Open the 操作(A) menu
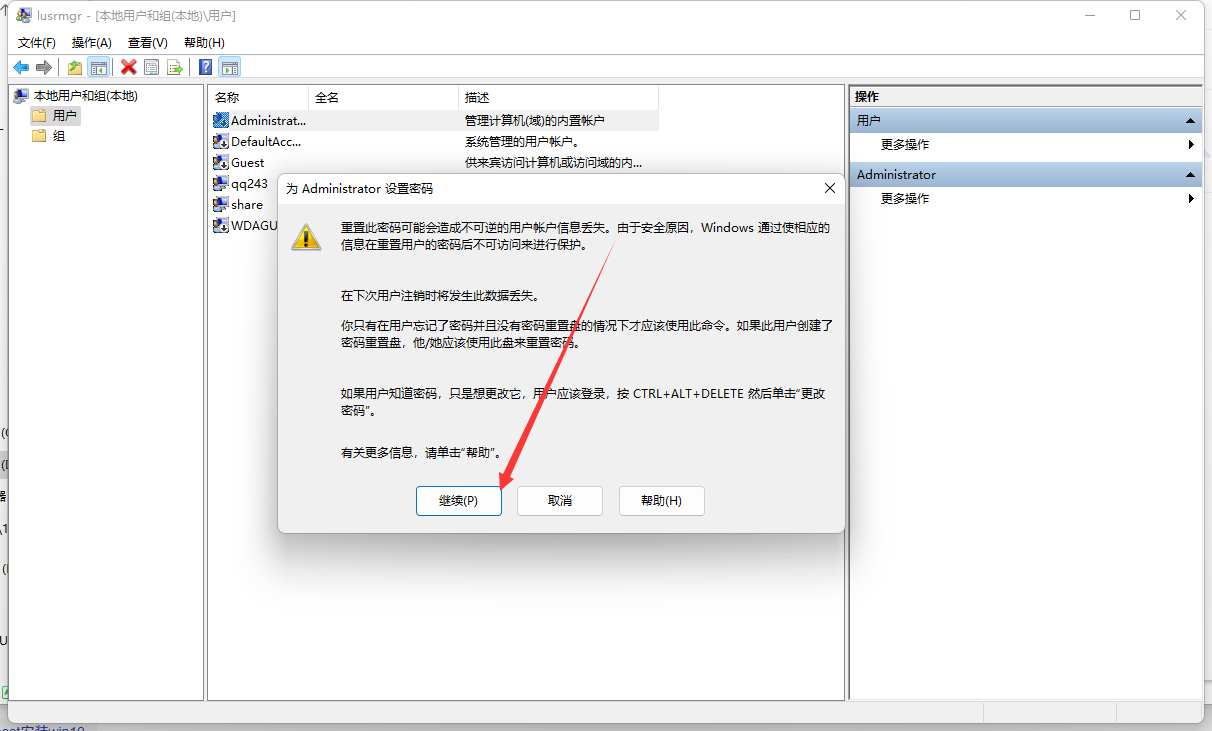The image size is (1212, 731). [92, 42]
